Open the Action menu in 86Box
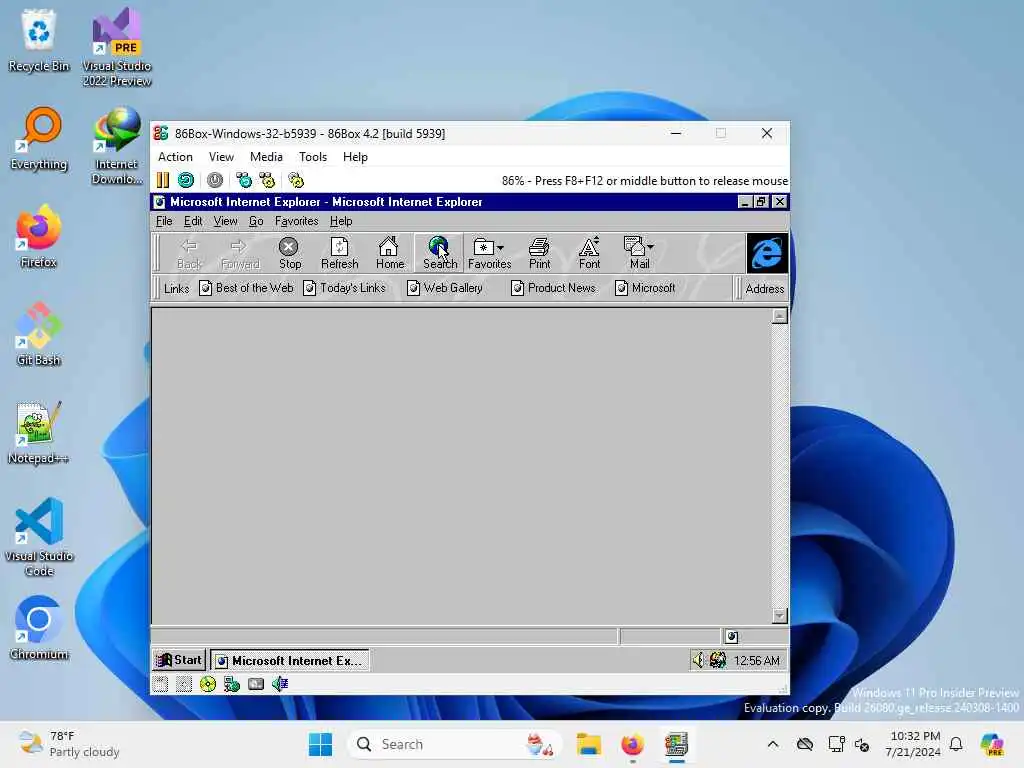Viewport: 1024px width, 768px height. [x=175, y=157]
